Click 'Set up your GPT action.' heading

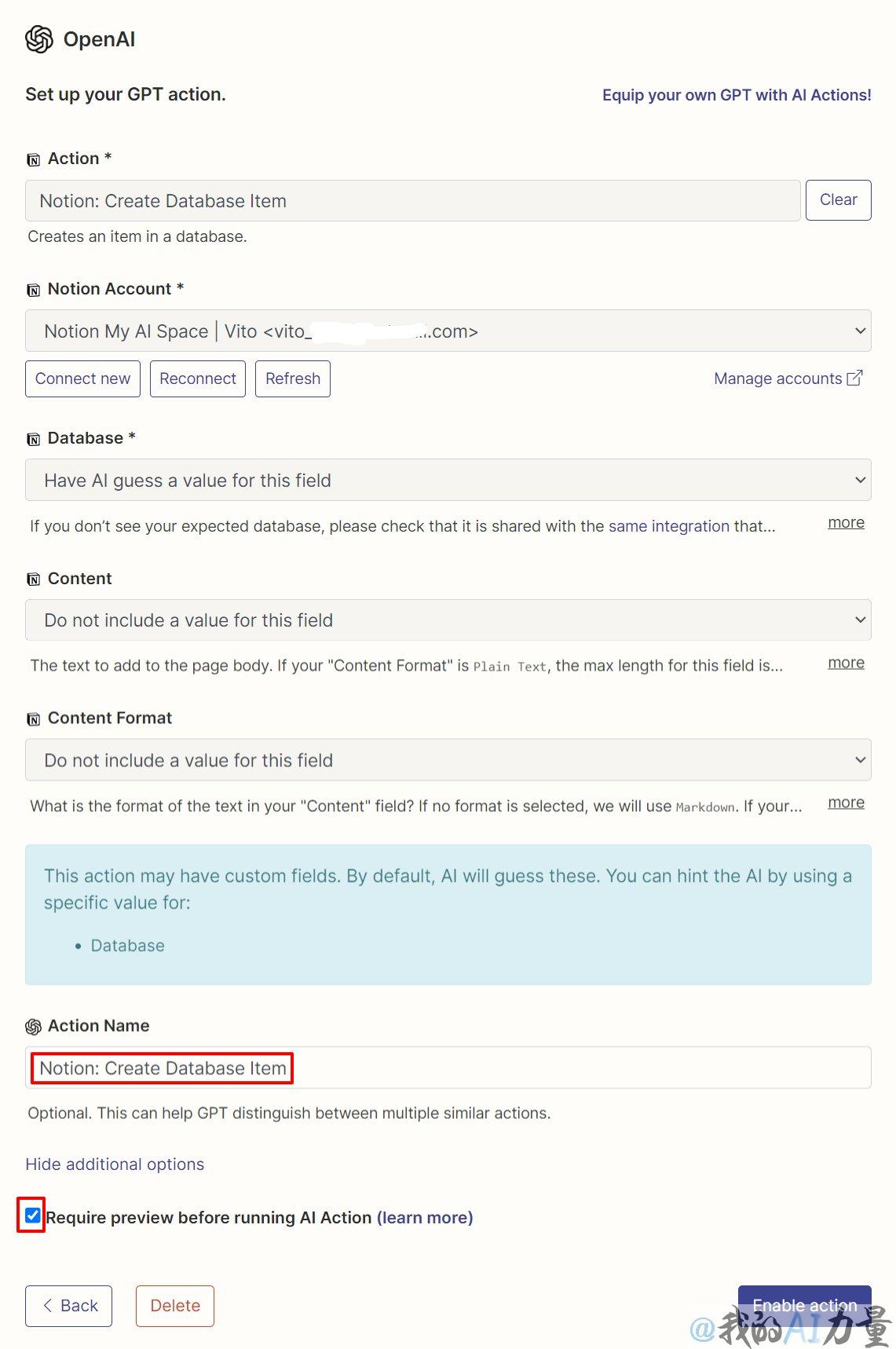click(126, 94)
